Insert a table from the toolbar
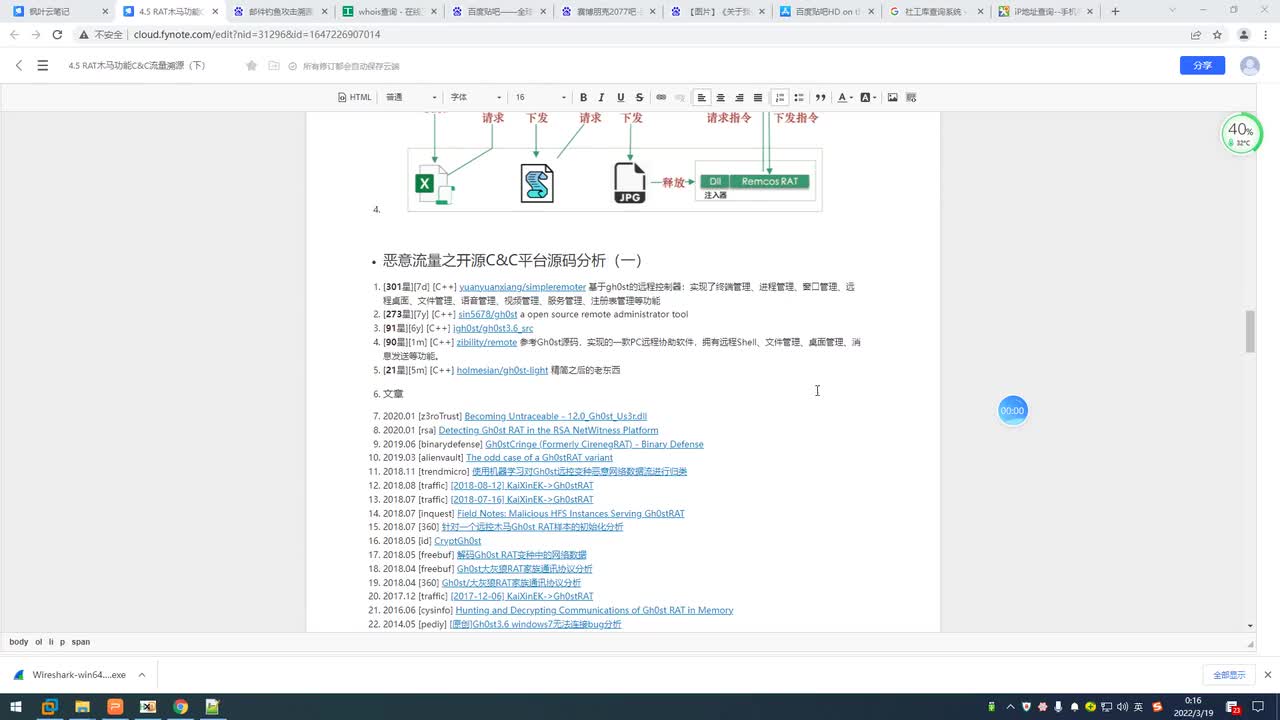Viewport: 1280px width, 720px height. (x=911, y=97)
